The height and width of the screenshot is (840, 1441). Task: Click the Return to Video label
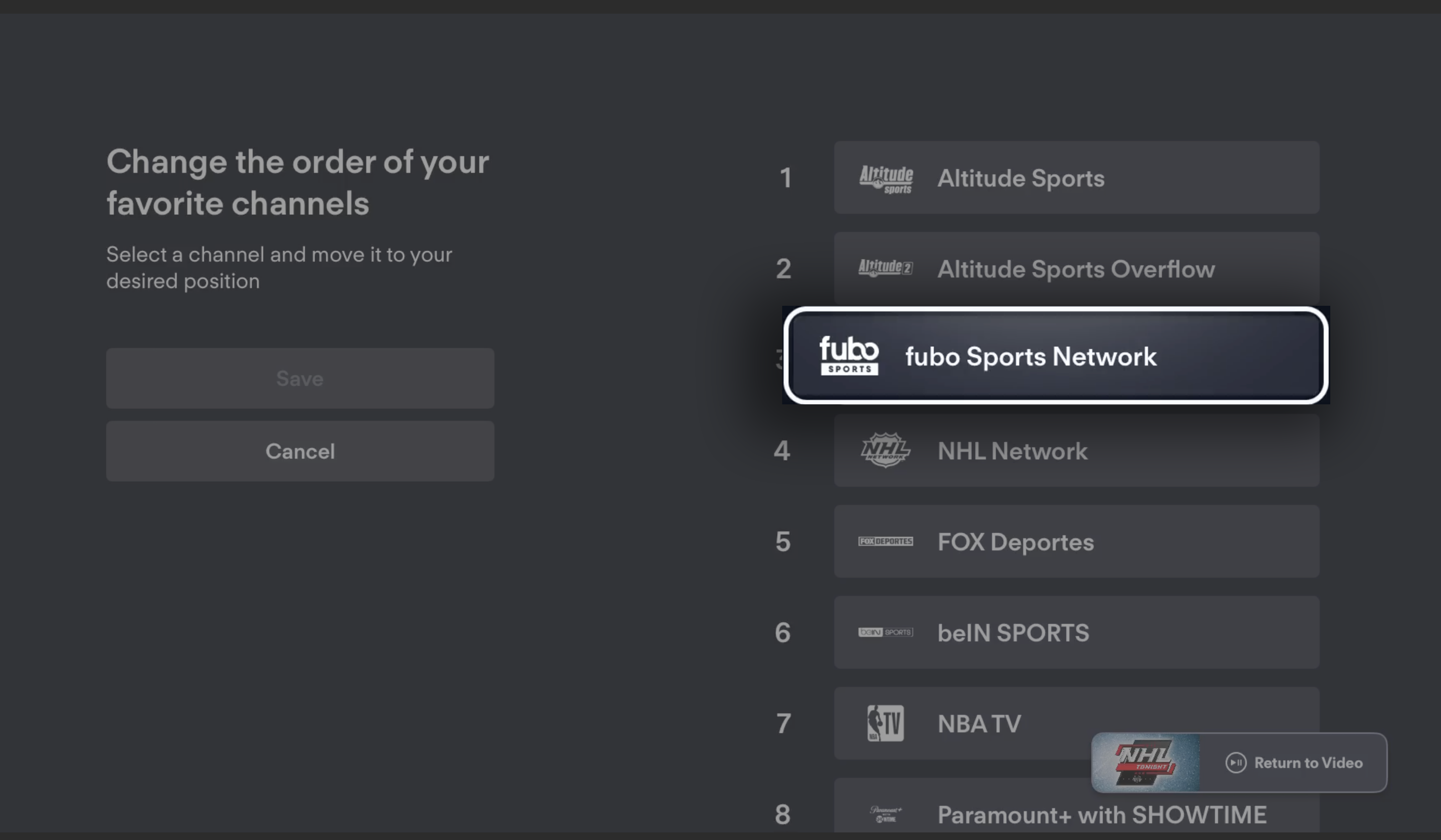tap(1309, 763)
